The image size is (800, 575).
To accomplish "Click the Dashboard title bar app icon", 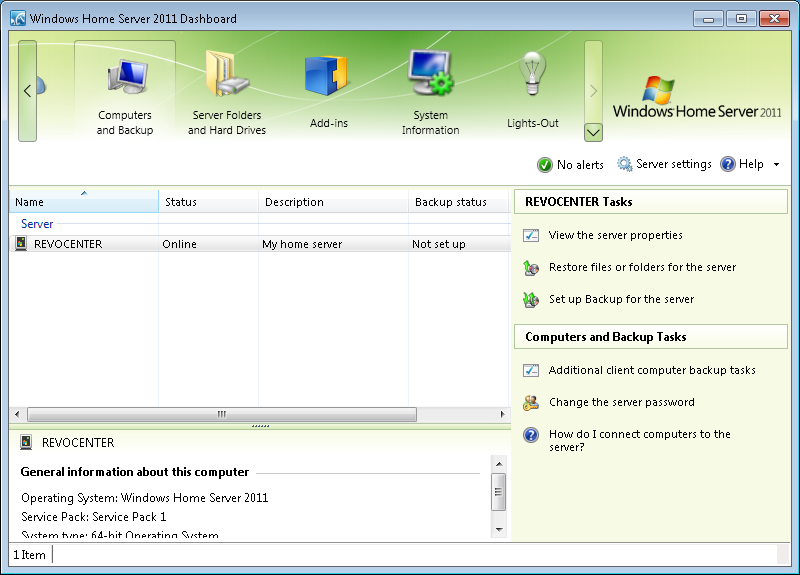I will pos(18,18).
